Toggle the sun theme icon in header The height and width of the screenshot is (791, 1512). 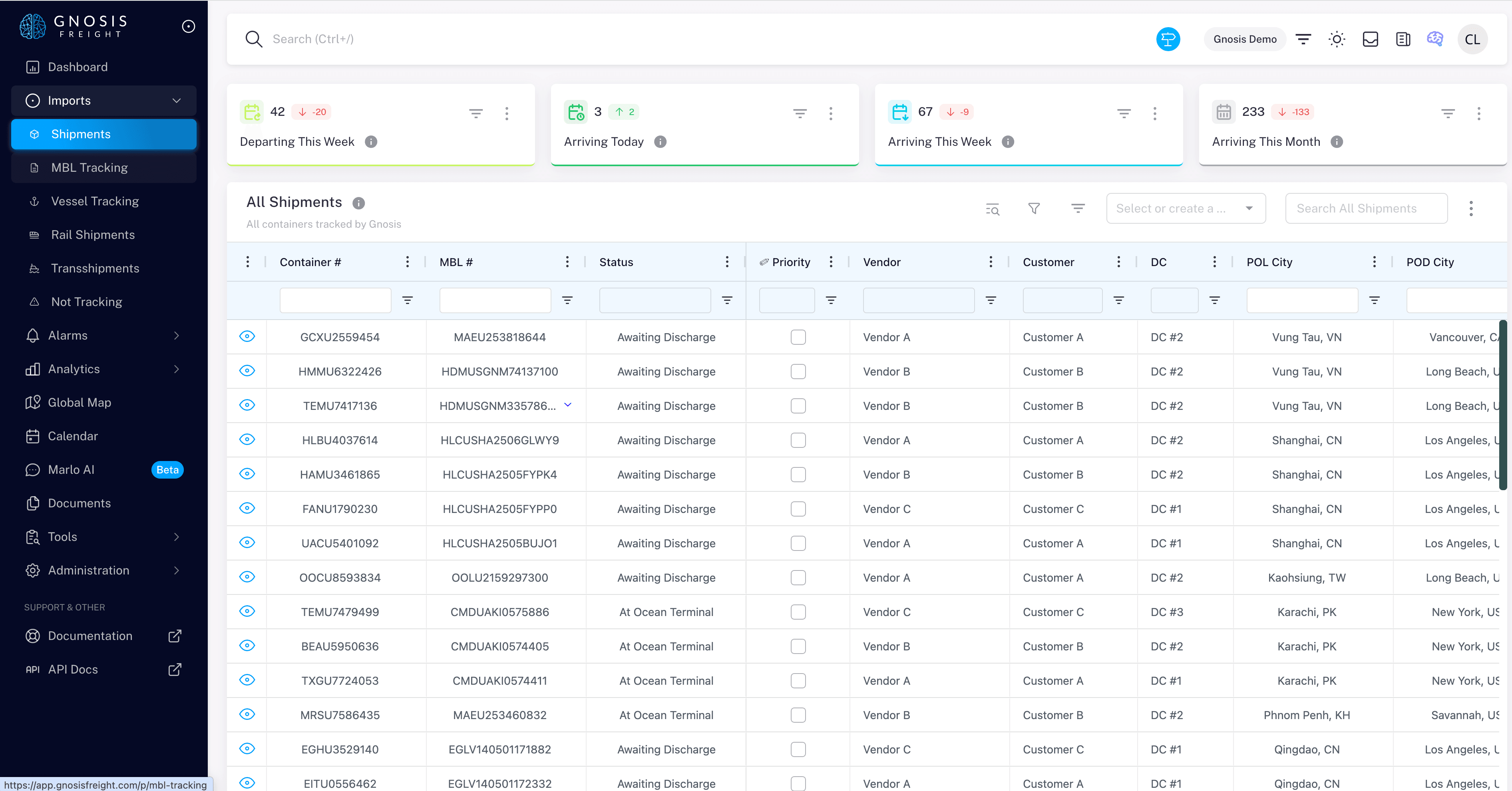[1337, 39]
